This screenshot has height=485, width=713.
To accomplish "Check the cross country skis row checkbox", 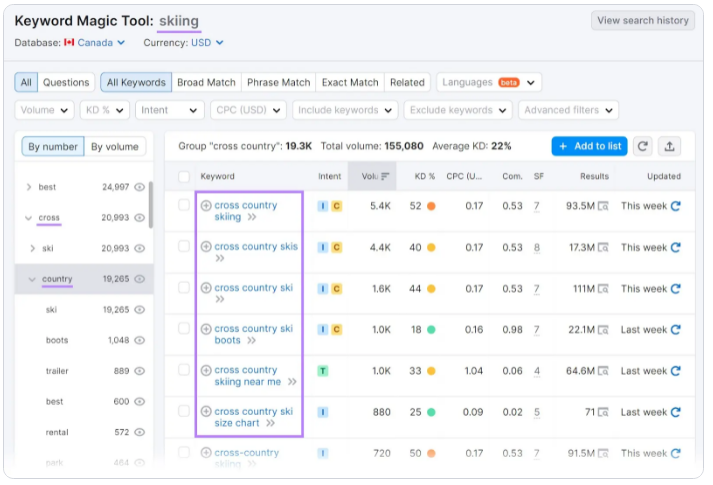I will click(184, 246).
